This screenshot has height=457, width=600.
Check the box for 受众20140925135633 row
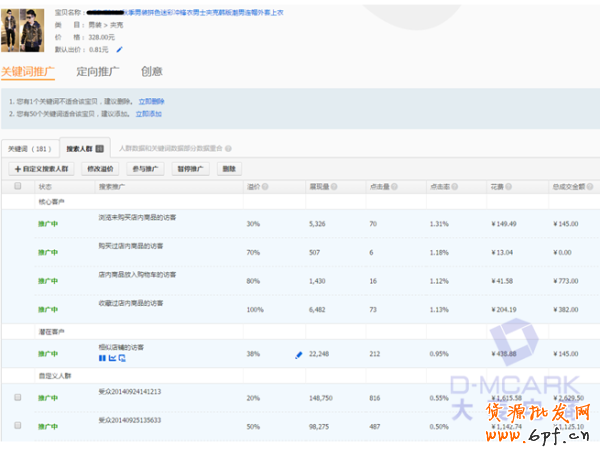pos(17,425)
